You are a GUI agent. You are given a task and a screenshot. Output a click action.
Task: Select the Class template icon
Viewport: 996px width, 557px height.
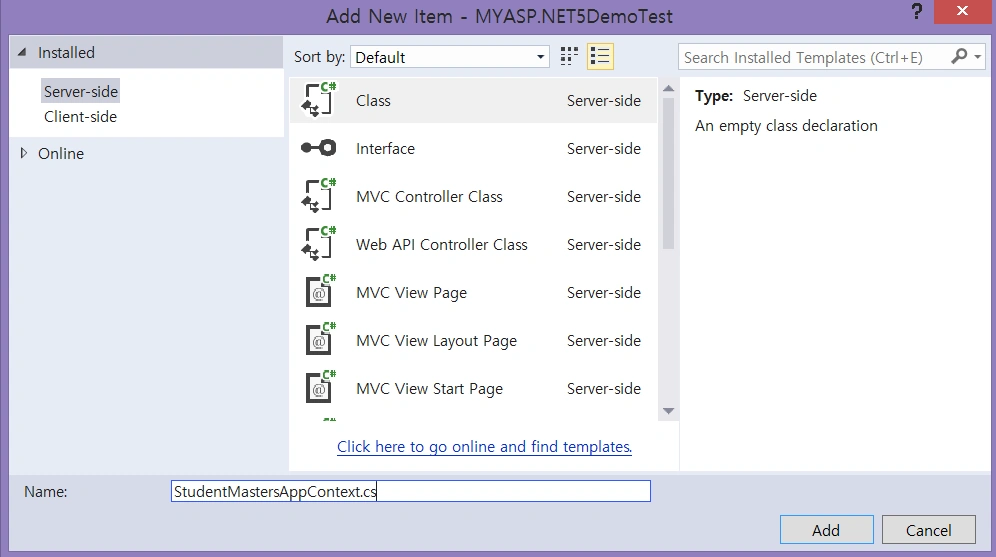coord(318,100)
